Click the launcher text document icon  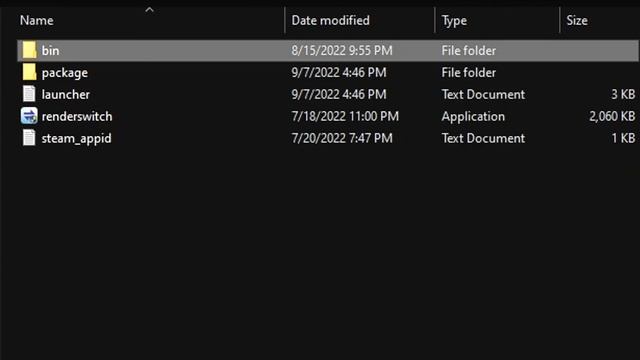[29, 94]
